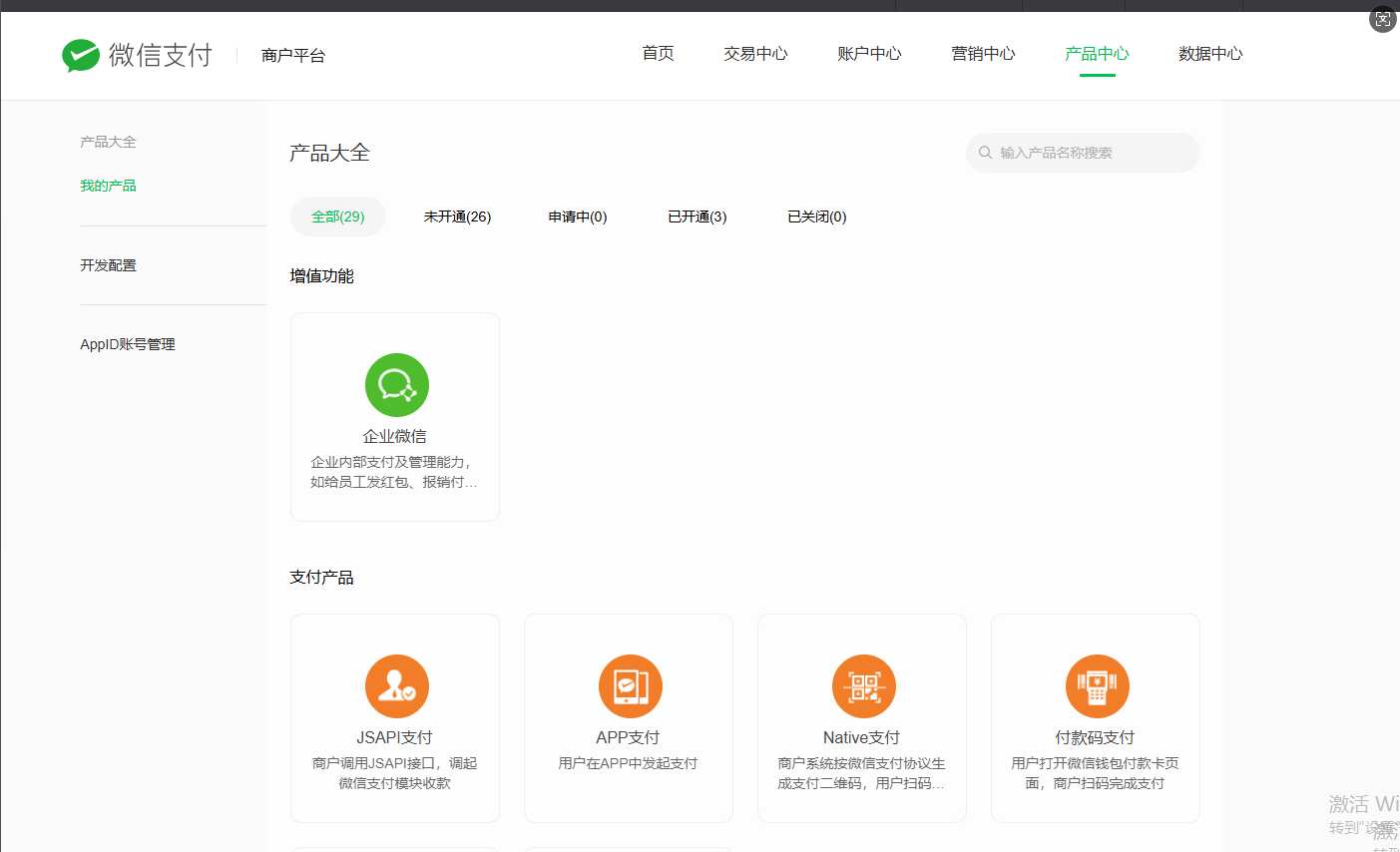The height and width of the screenshot is (852, 1400).
Task: Open the 数据中心 navigation tab
Action: [1210, 54]
